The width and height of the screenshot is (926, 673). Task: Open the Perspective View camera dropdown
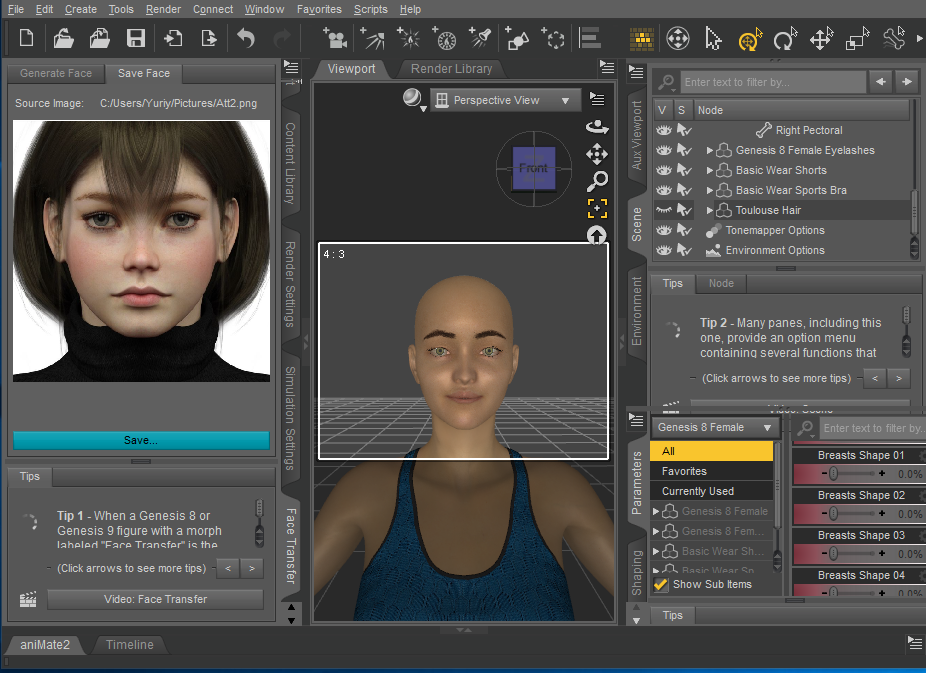(x=506, y=100)
